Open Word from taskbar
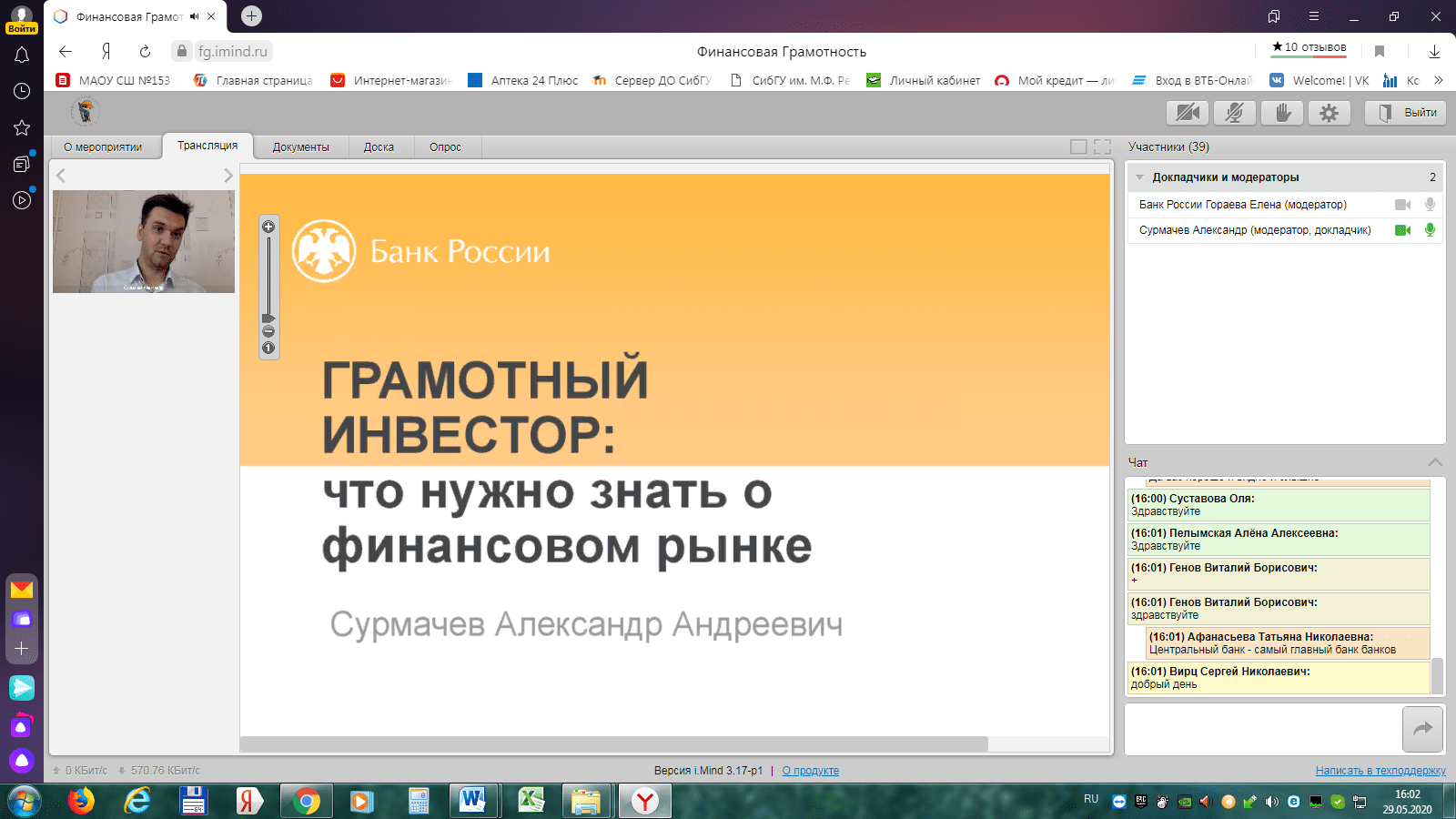 click(473, 801)
